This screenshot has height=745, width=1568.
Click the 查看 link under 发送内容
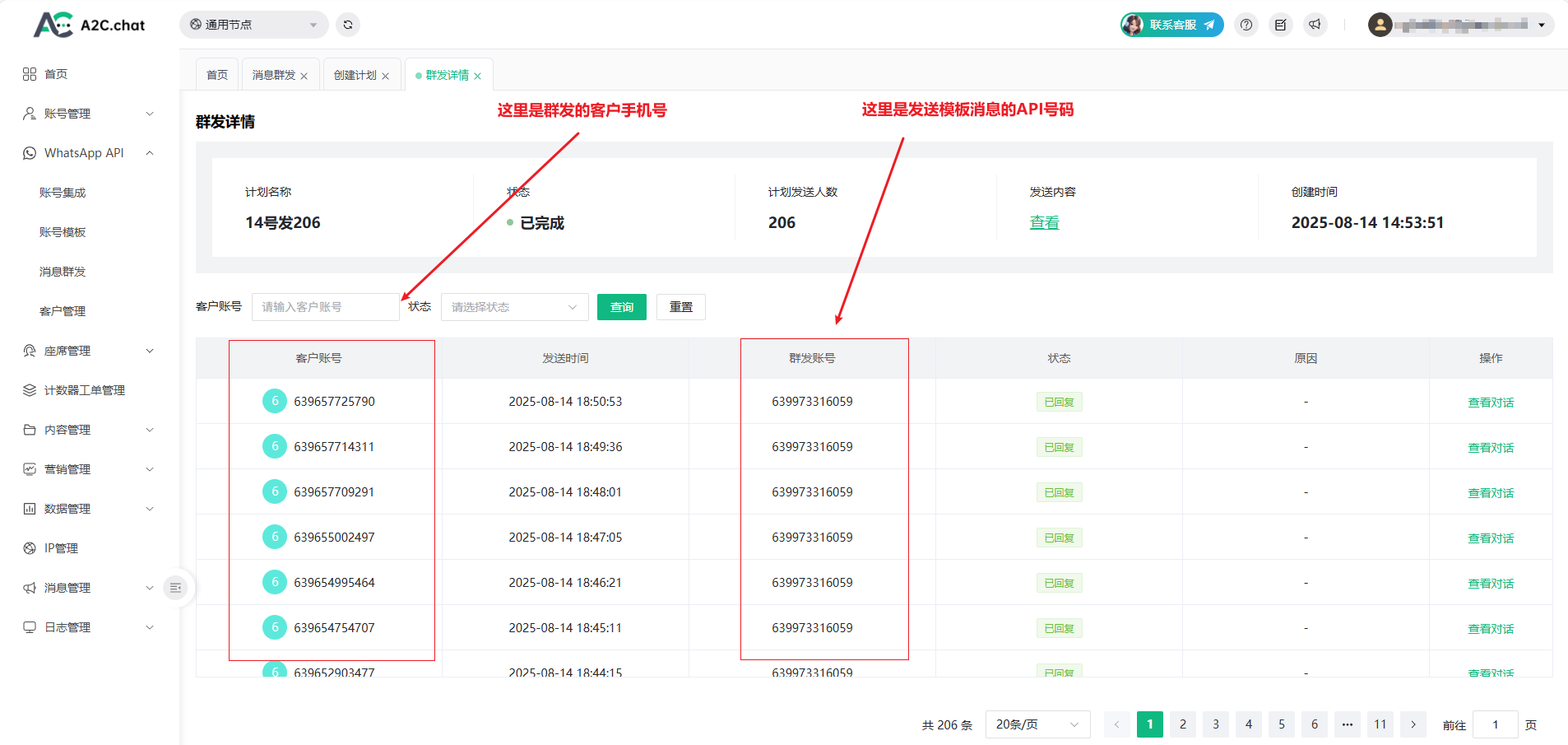click(x=1044, y=223)
